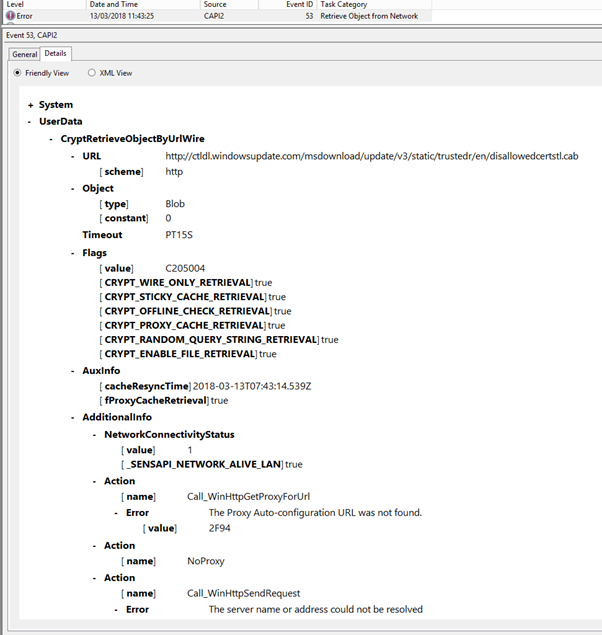Open the Details tab
This screenshot has width=602, height=635.
55,53
